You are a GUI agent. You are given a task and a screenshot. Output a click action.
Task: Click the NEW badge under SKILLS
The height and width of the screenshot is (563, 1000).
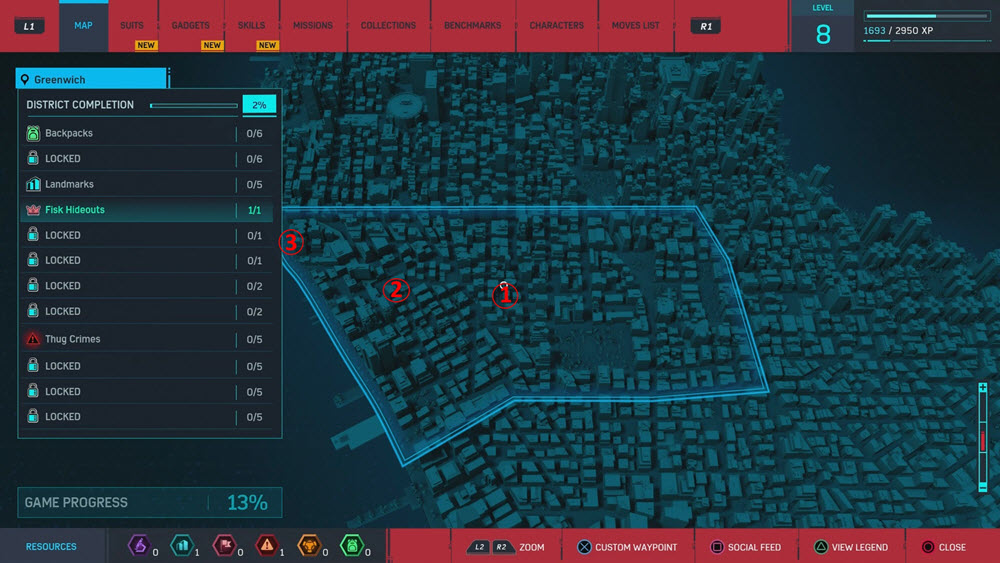point(267,45)
